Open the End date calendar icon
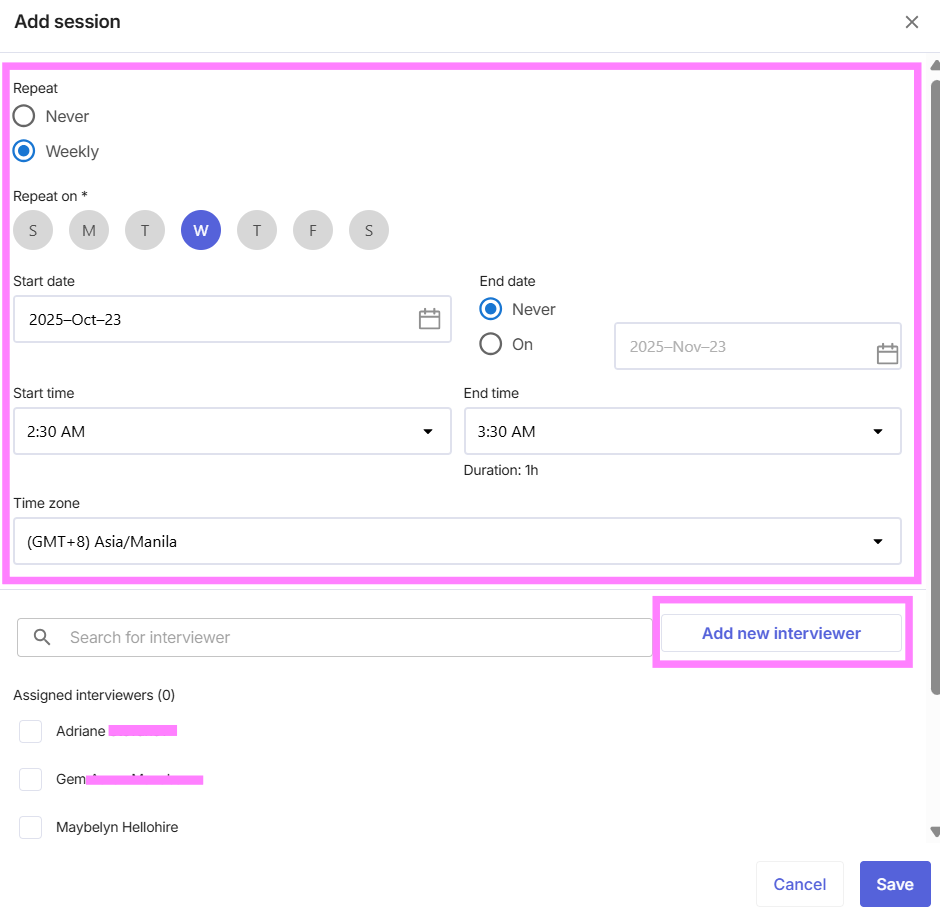The image size is (940, 916). click(887, 353)
